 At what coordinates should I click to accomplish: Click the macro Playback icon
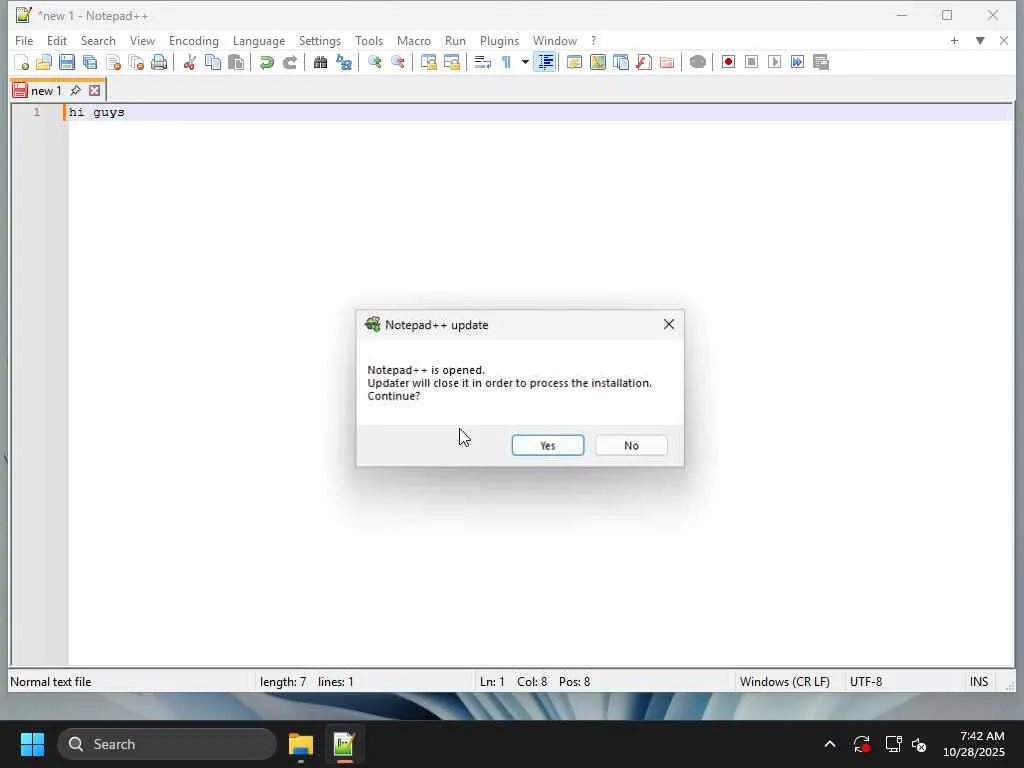[x=775, y=62]
